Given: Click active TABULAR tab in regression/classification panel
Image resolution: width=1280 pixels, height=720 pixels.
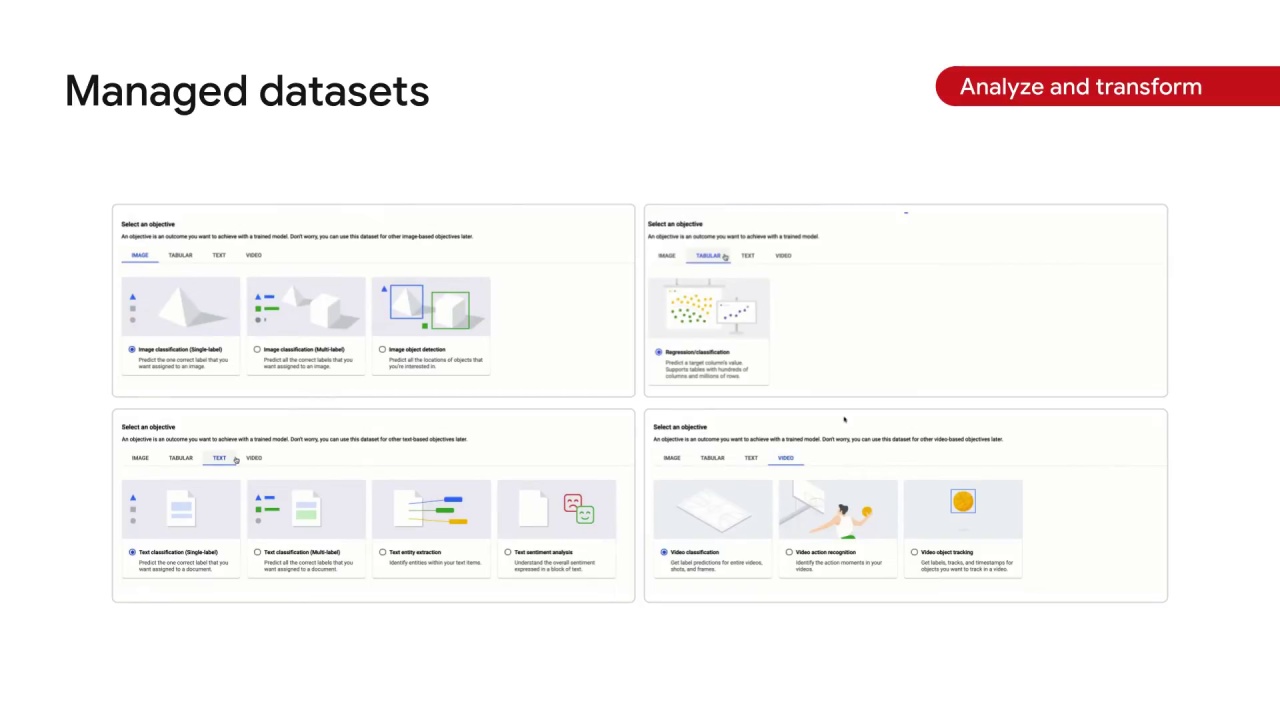Looking at the screenshot, I should (x=708, y=256).
